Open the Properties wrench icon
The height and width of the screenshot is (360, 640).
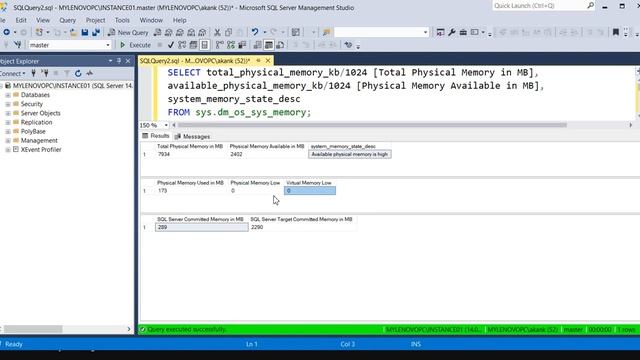(452, 32)
